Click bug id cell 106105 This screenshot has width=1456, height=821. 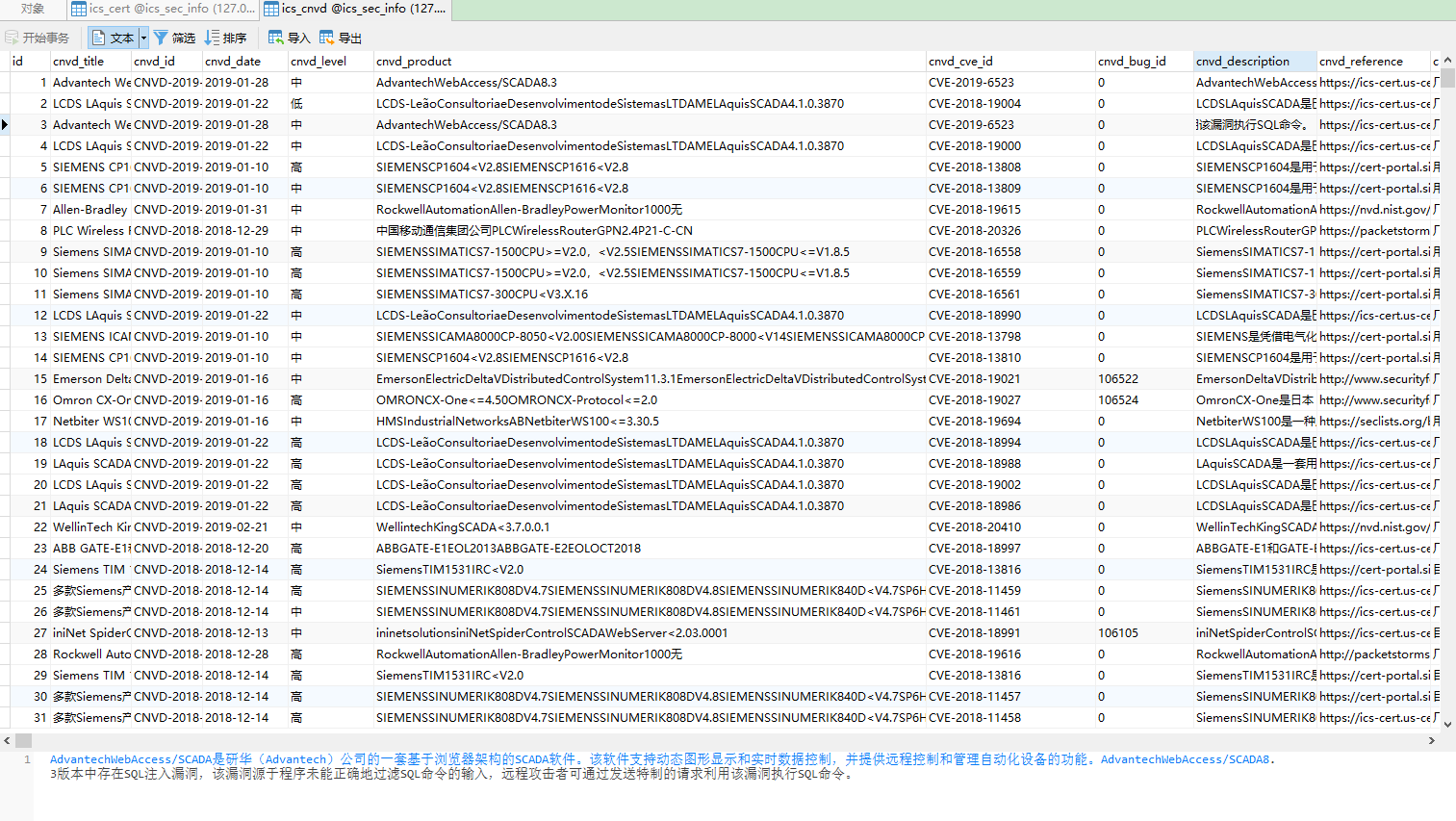[1144, 632]
